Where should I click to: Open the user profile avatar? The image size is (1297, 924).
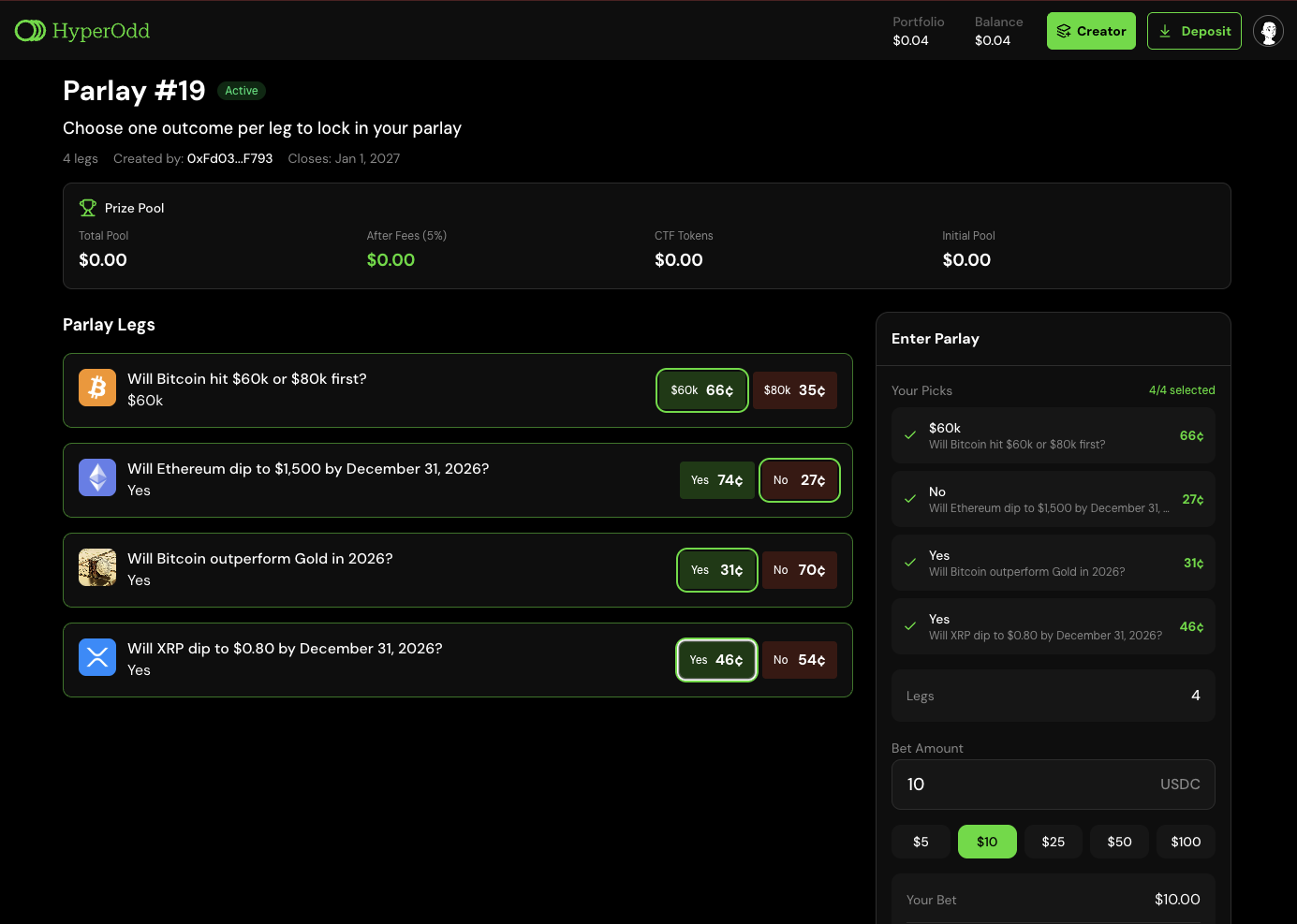point(1268,31)
